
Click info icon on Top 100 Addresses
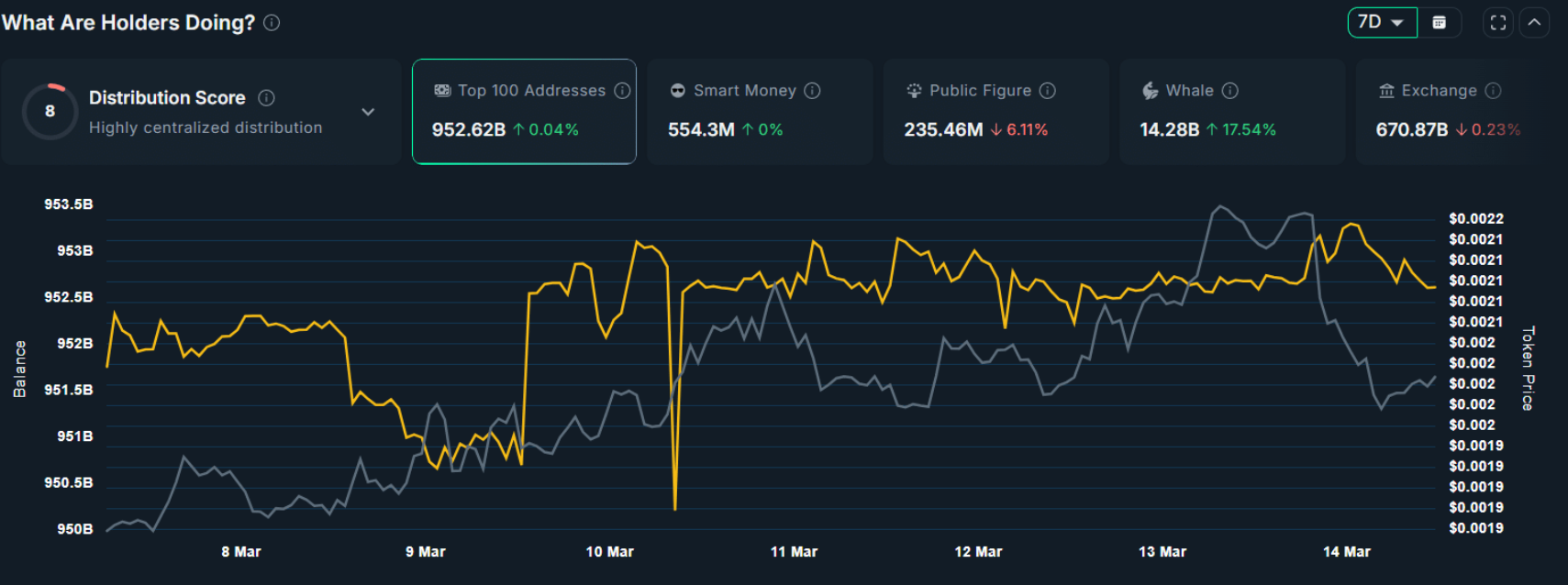(x=622, y=91)
